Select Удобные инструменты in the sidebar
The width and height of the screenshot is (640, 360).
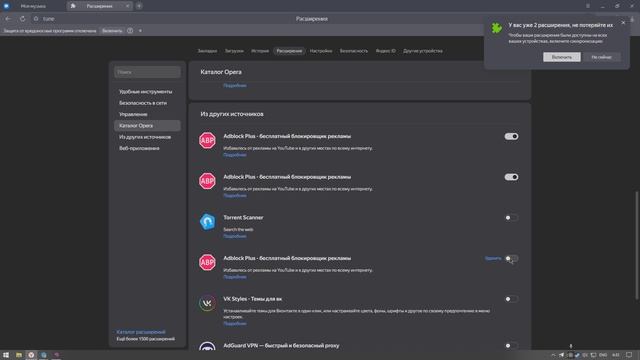click(147, 92)
